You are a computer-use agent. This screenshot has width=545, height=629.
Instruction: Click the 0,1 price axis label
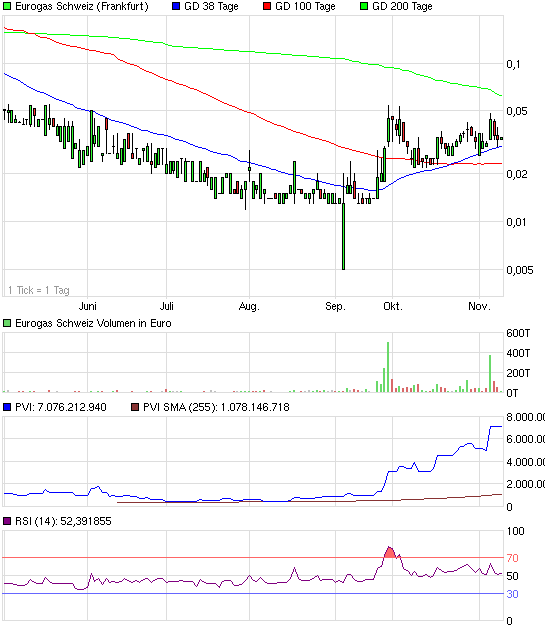(x=513, y=64)
